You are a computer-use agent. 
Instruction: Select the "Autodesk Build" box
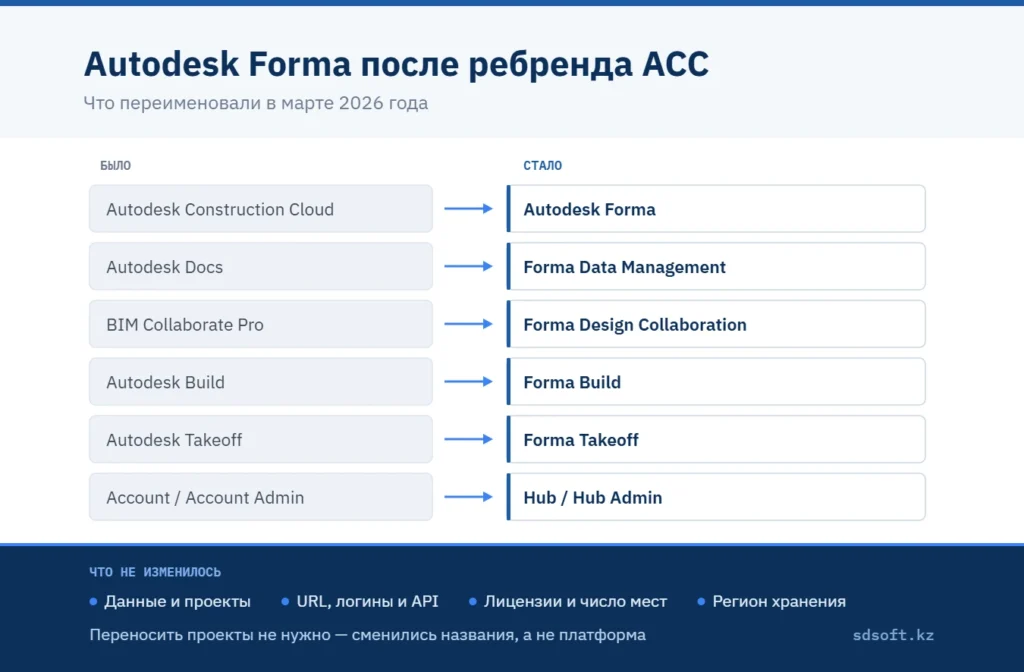261,382
